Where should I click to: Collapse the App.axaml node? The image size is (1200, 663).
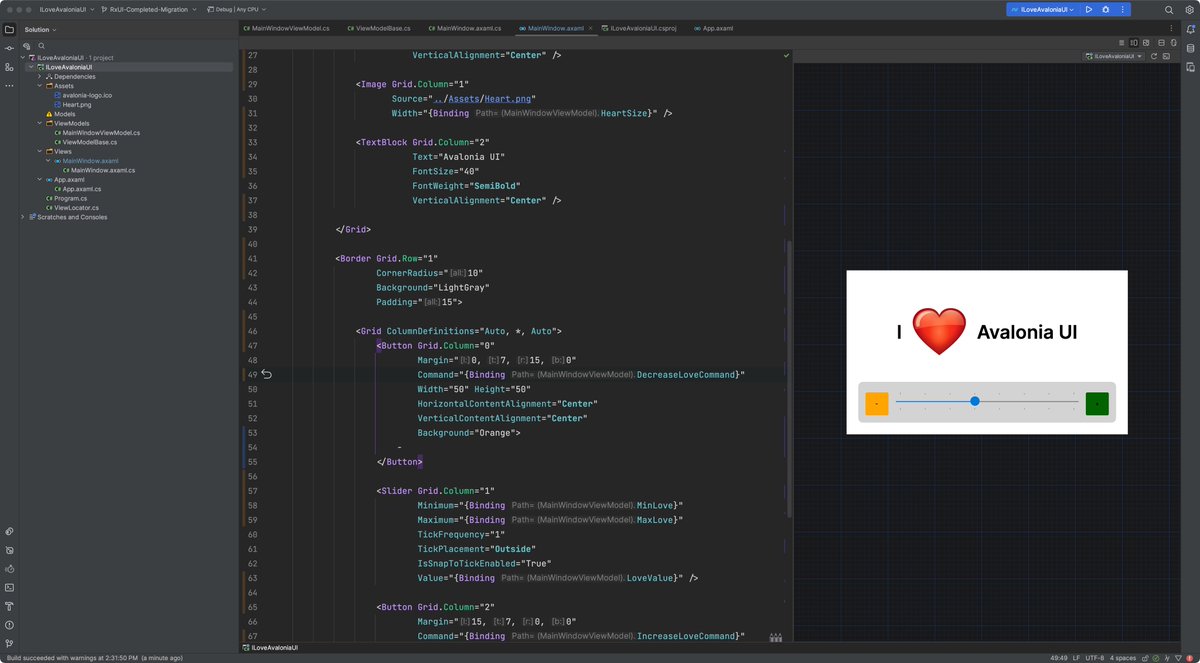[39, 179]
